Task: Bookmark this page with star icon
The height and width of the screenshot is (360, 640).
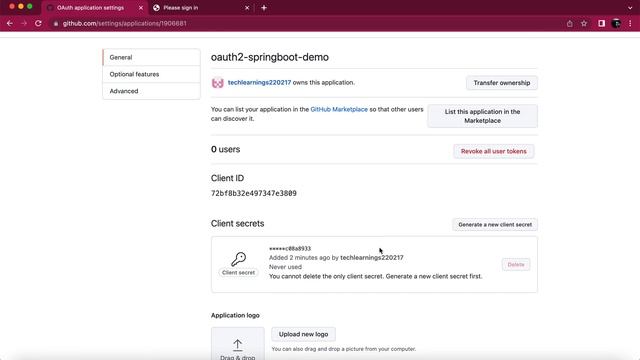Action: [584, 24]
